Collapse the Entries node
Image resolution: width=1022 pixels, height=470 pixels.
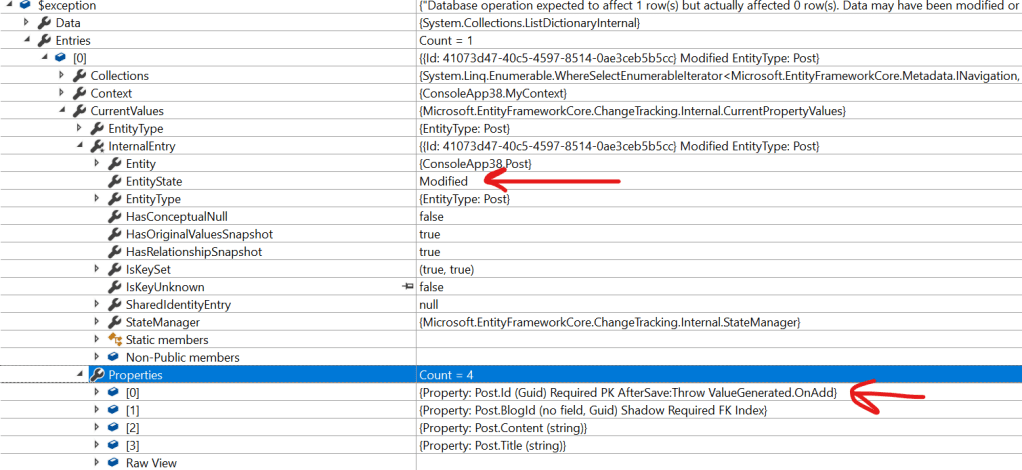[x=27, y=41]
